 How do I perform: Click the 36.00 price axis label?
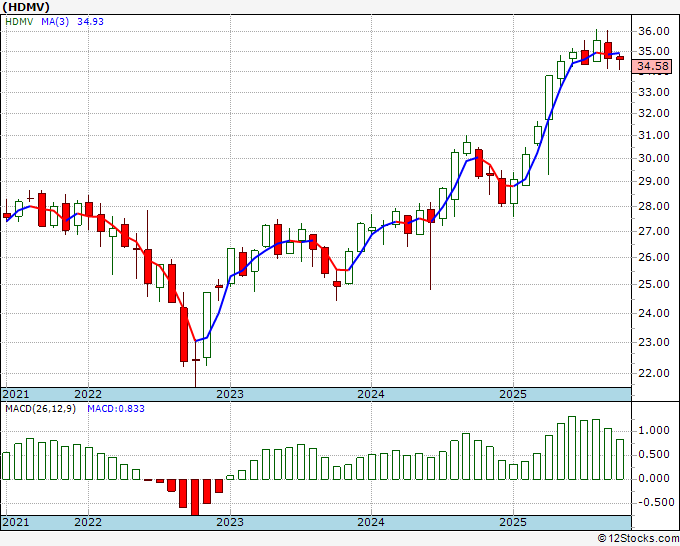654,31
